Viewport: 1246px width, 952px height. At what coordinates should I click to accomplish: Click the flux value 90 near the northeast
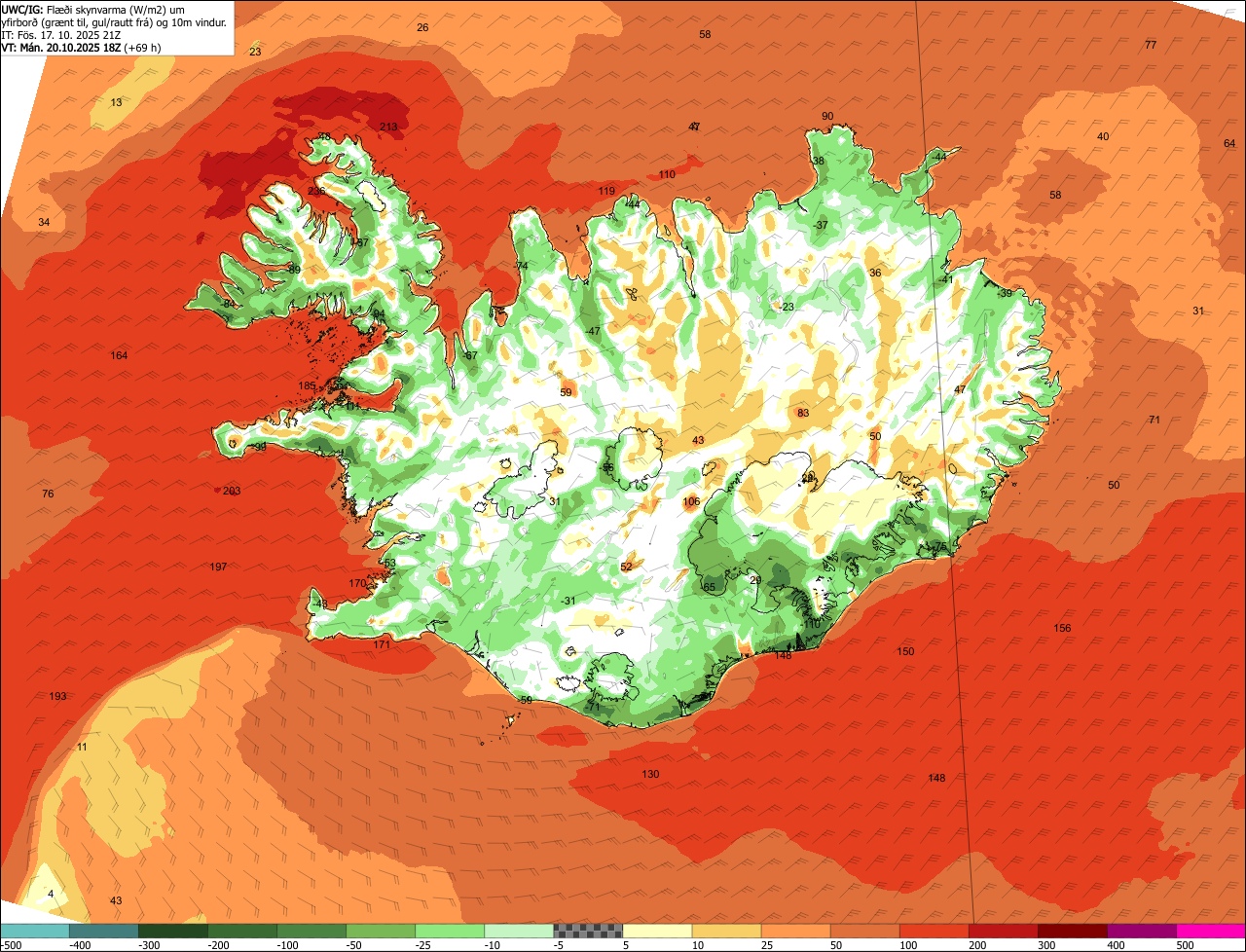(x=827, y=116)
